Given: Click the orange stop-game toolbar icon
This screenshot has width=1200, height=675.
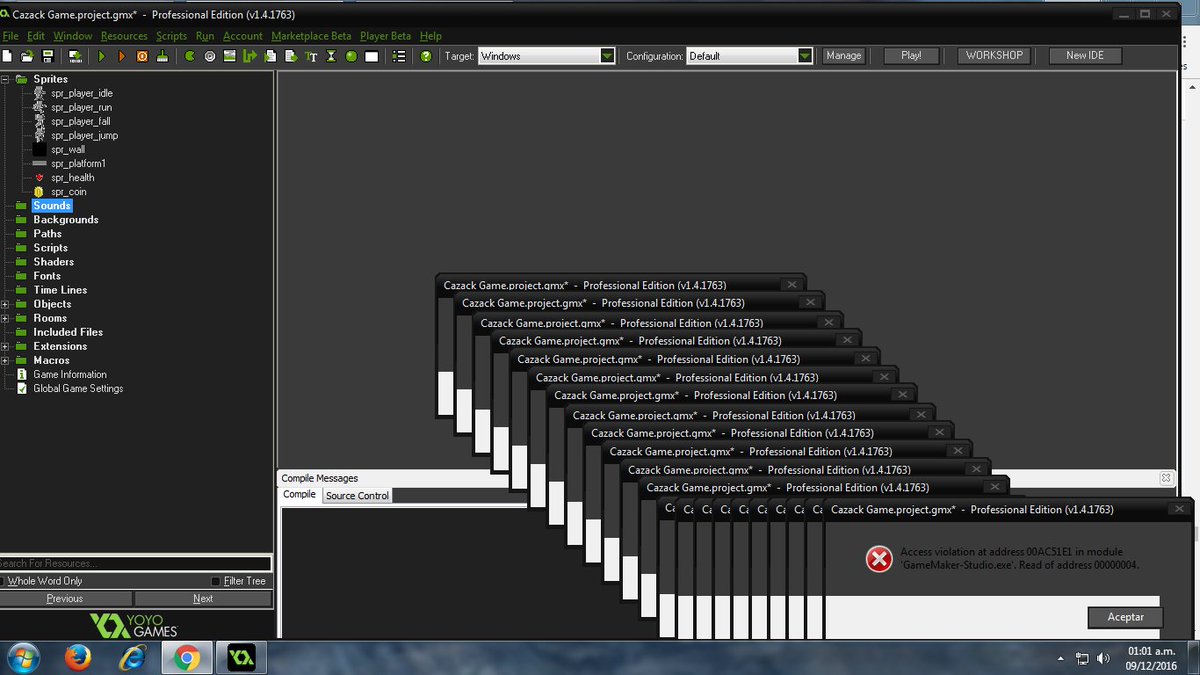Looking at the screenshot, I should tap(141, 56).
